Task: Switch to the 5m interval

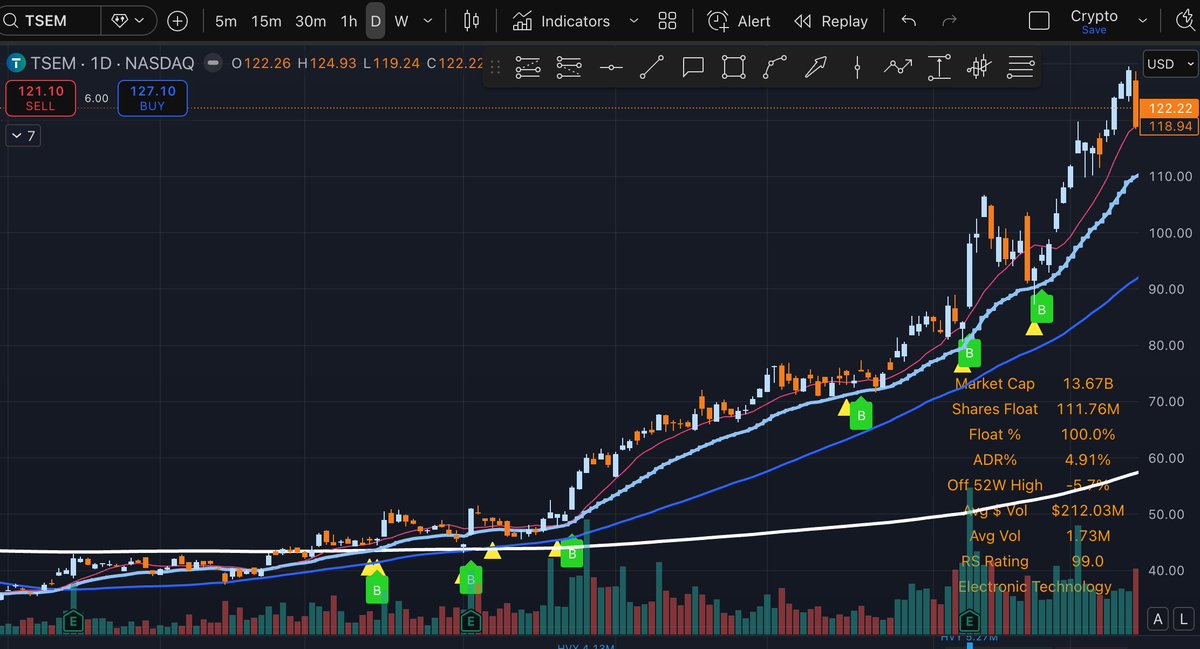Action: 226,21
